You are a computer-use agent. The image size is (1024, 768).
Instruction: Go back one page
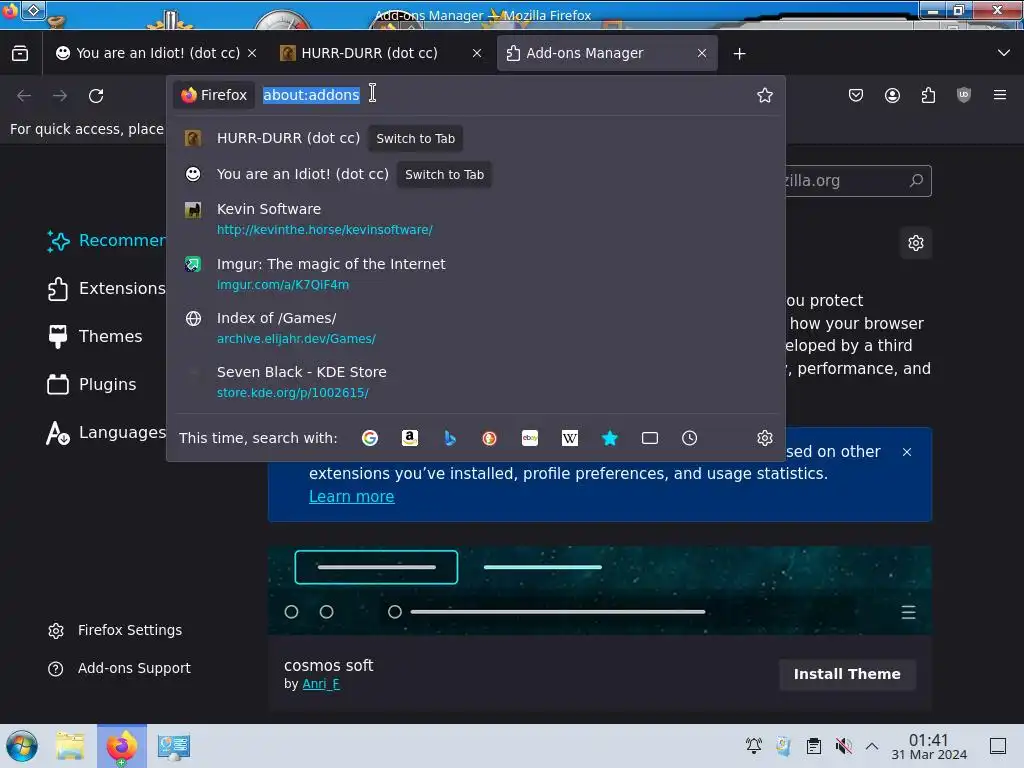click(24, 96)
